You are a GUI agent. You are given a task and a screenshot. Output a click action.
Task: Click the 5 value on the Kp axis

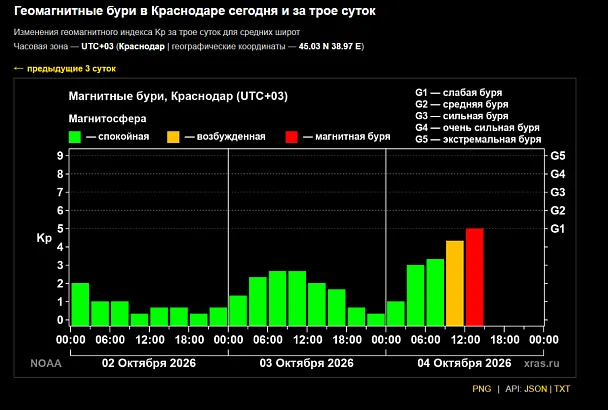(60, 229)
